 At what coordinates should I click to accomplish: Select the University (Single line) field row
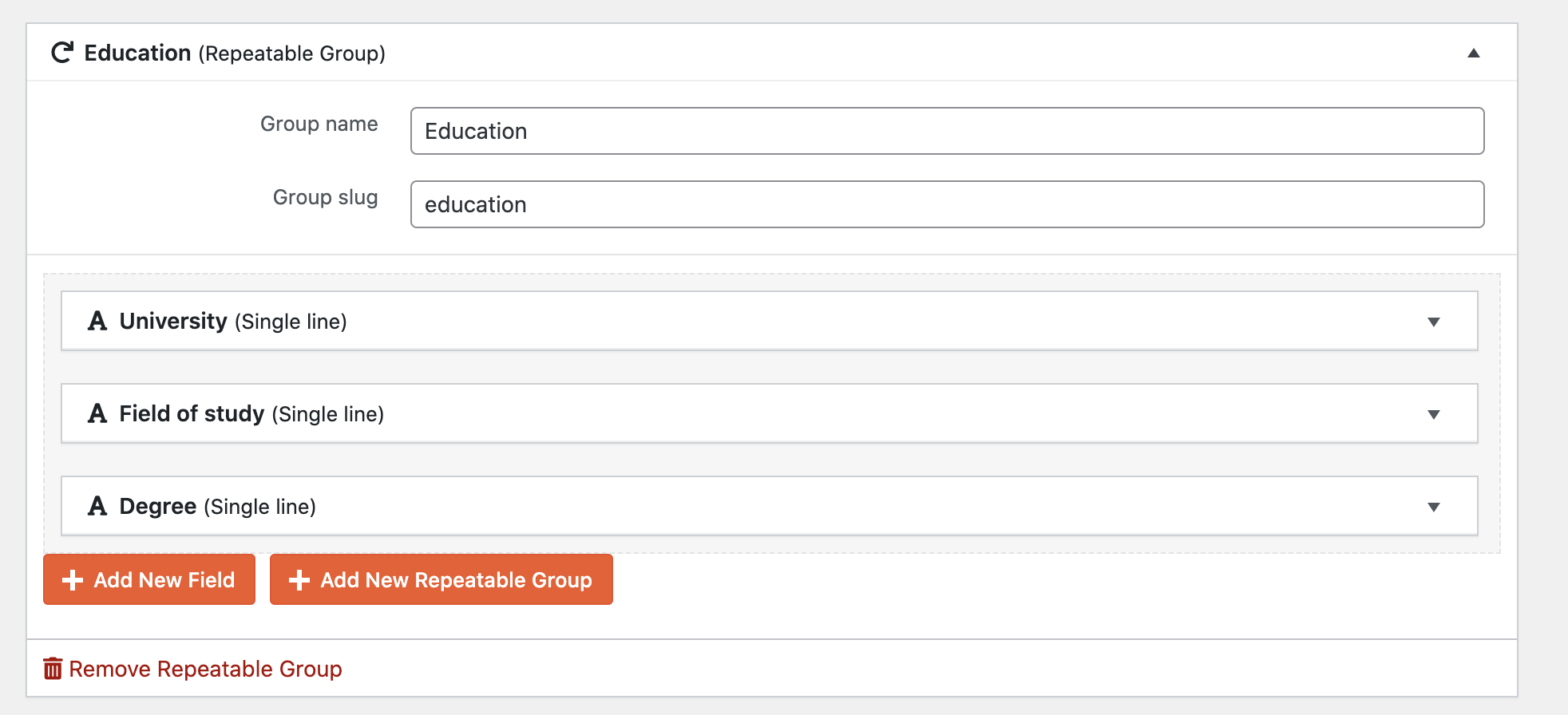pyautogui.click(x=770, y=321)
